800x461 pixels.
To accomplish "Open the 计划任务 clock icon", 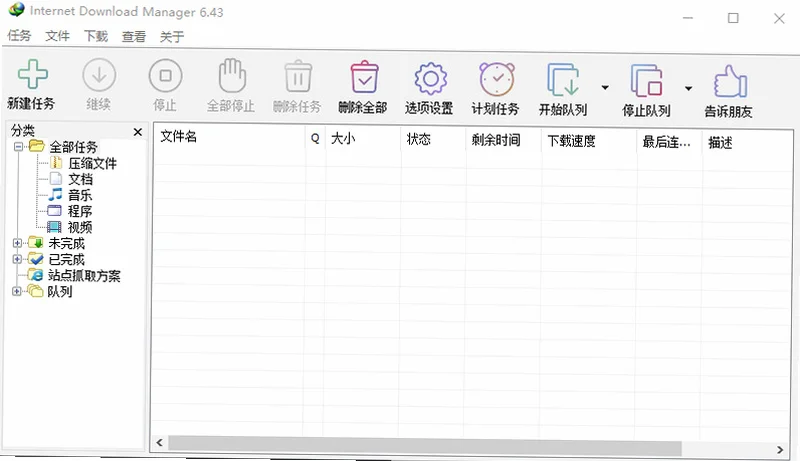I will coord(496,79).
